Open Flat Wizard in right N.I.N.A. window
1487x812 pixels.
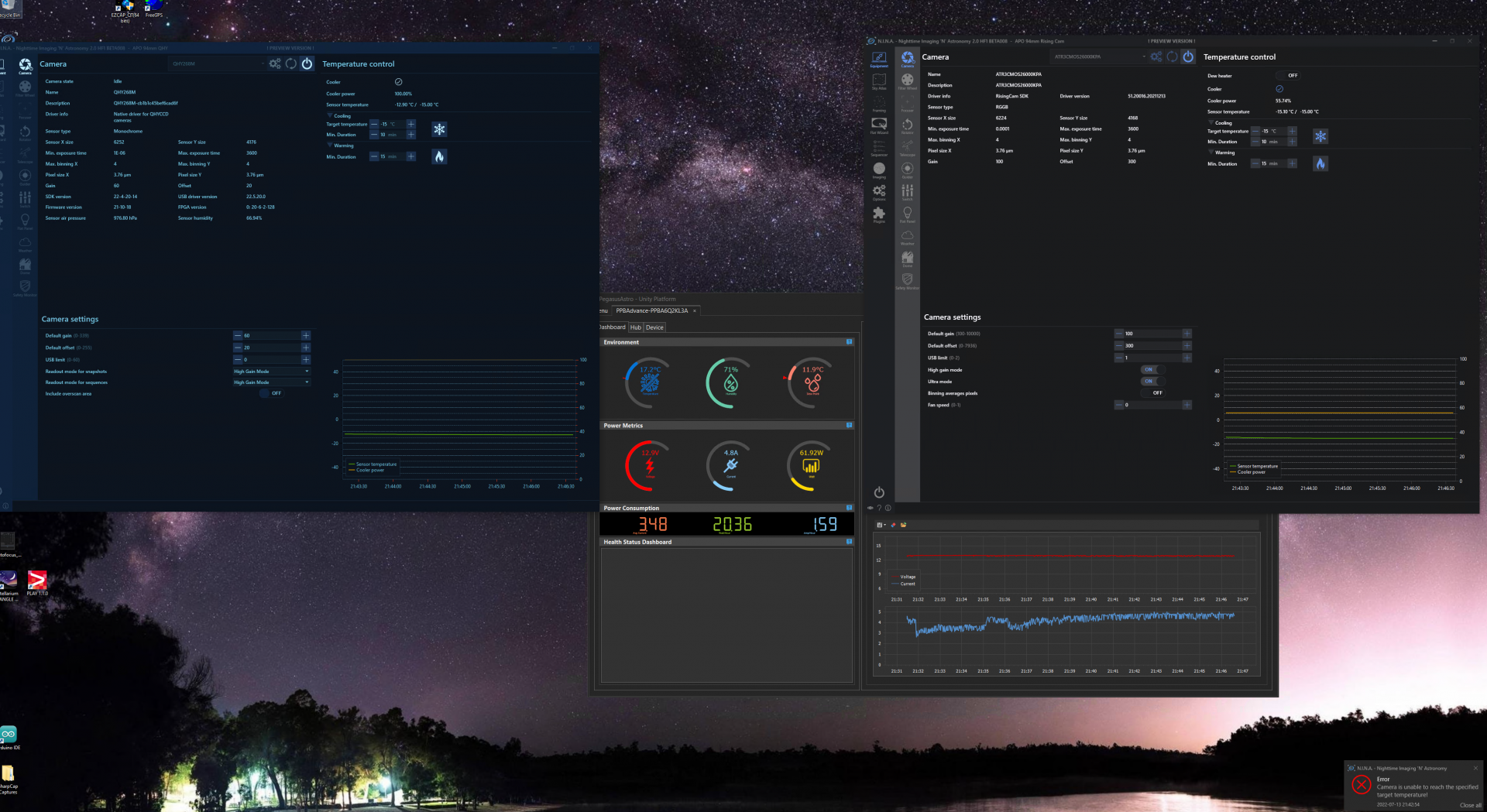879,125
